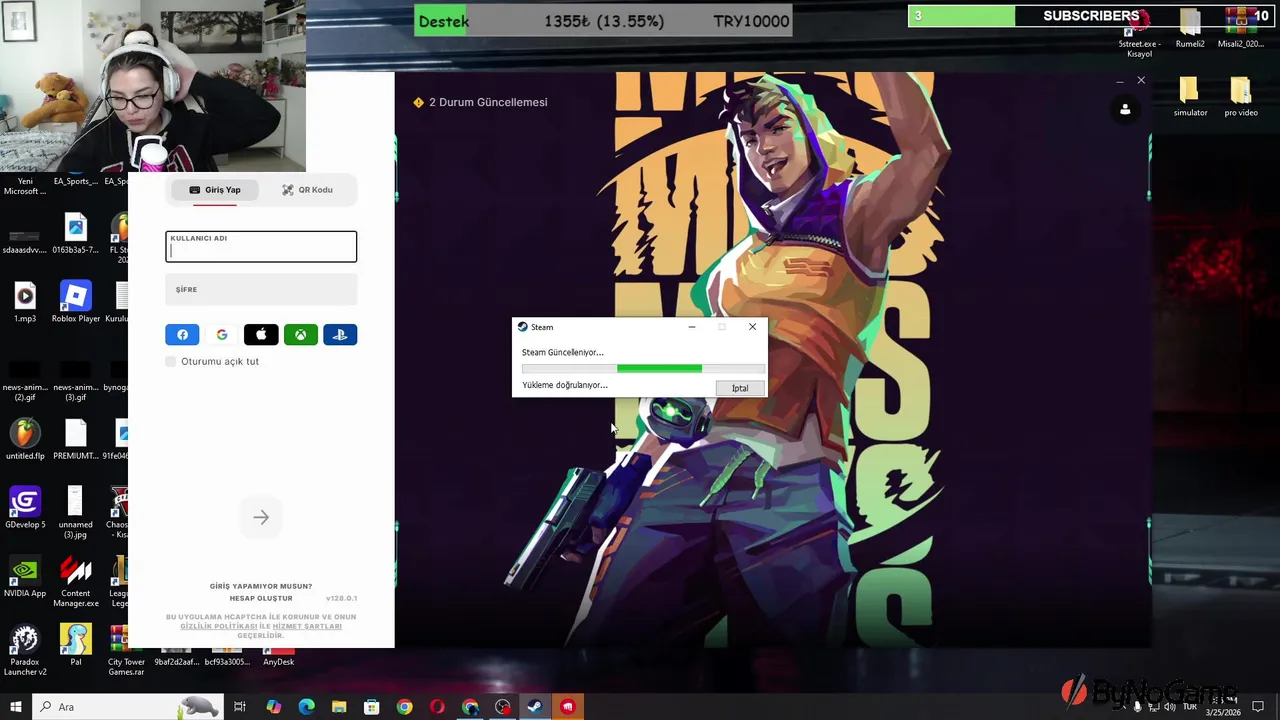
Task: Sign in with Facebook icon
Action: (182, 335)
